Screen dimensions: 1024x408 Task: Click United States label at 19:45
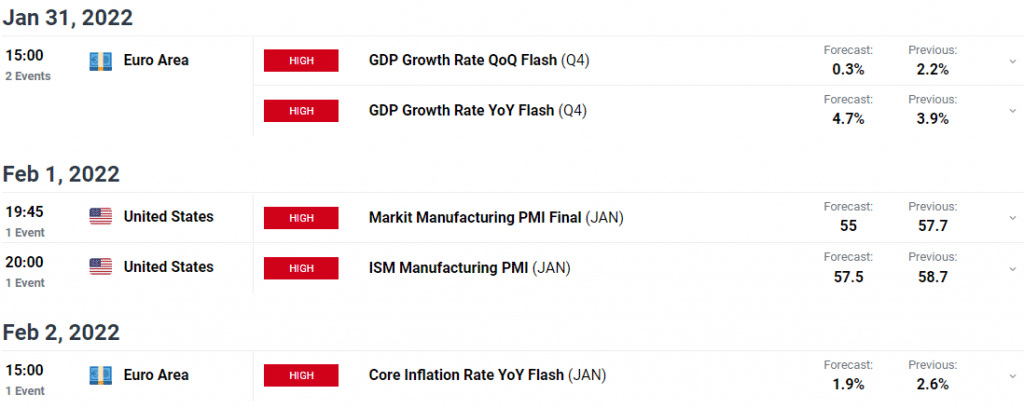(x=168, y=217)
